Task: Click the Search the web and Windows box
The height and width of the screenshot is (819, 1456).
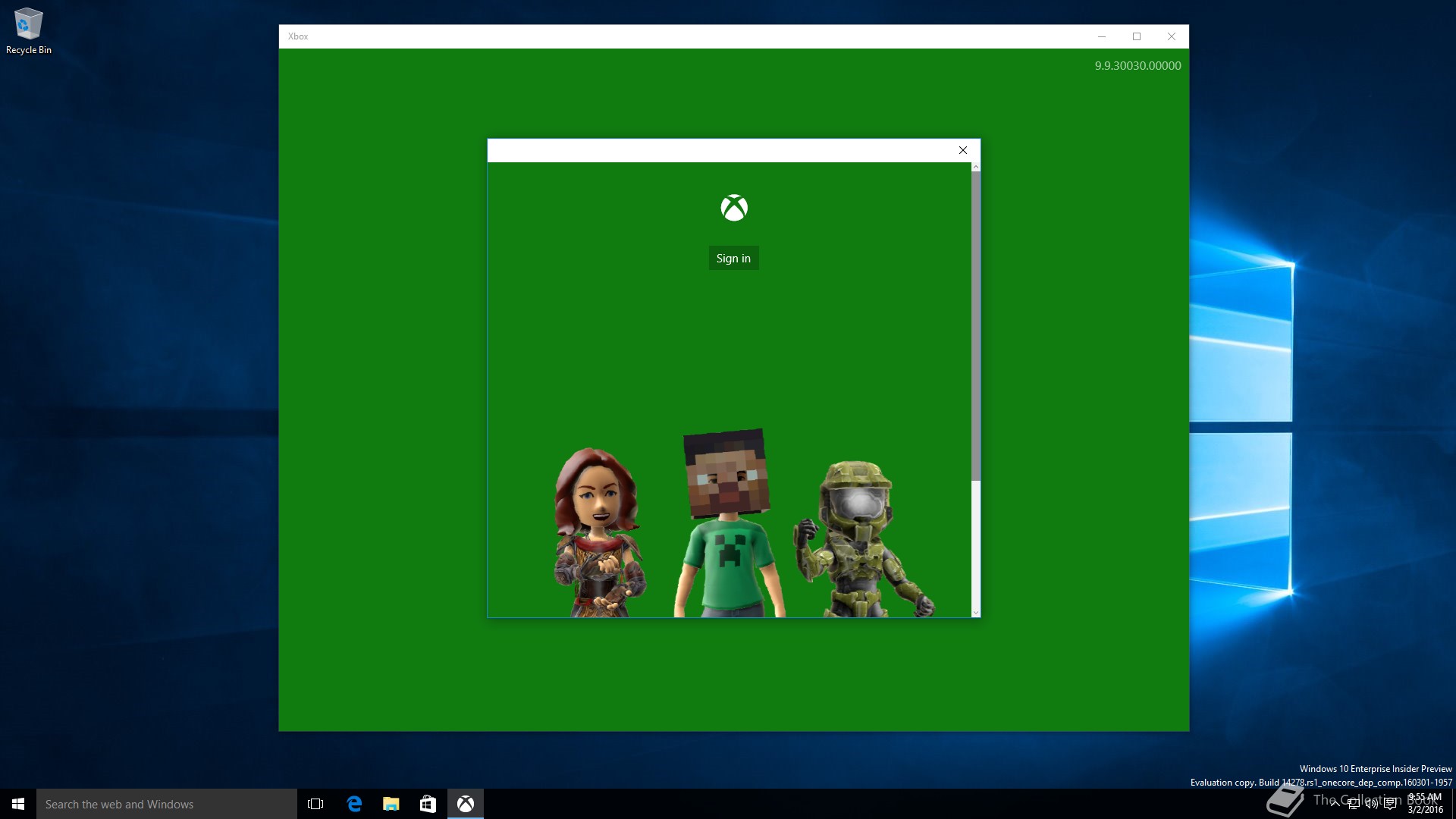Action: (x=167, y=804)
